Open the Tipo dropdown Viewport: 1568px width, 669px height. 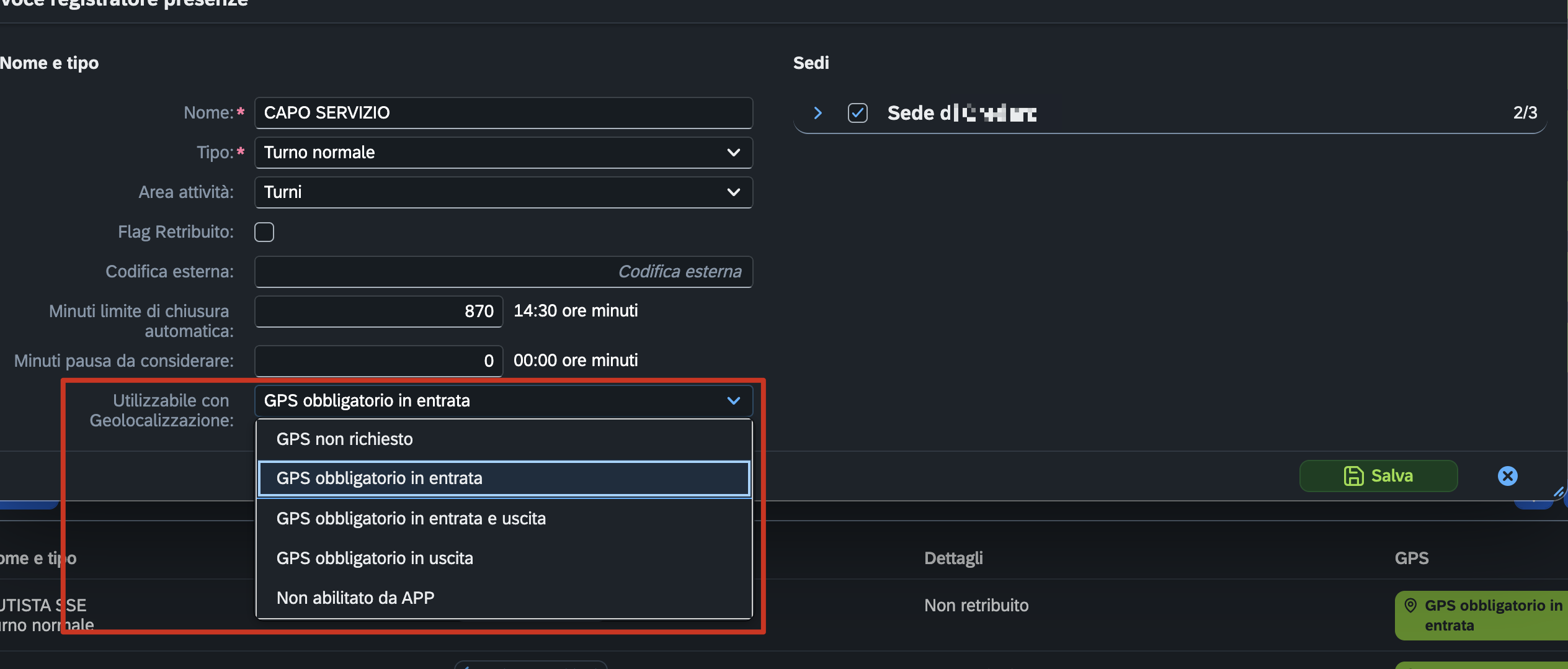504,153
